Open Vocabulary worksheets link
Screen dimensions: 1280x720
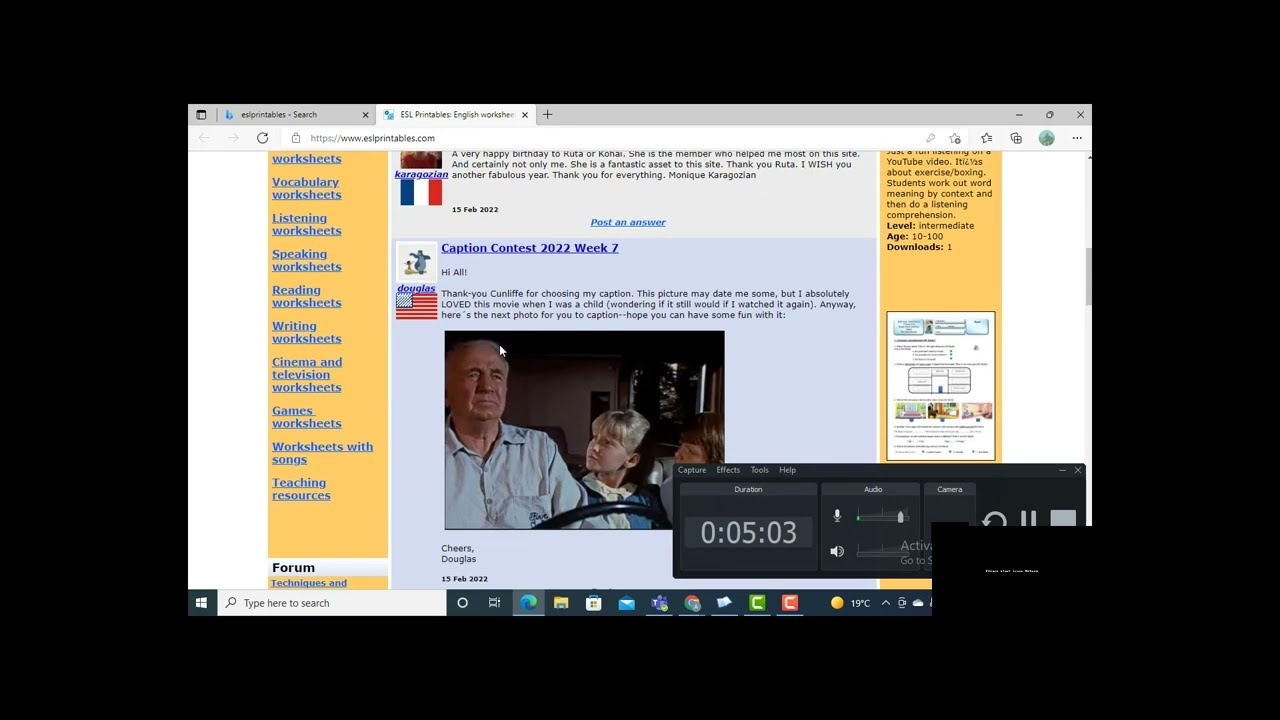click(x=306, y=188)
